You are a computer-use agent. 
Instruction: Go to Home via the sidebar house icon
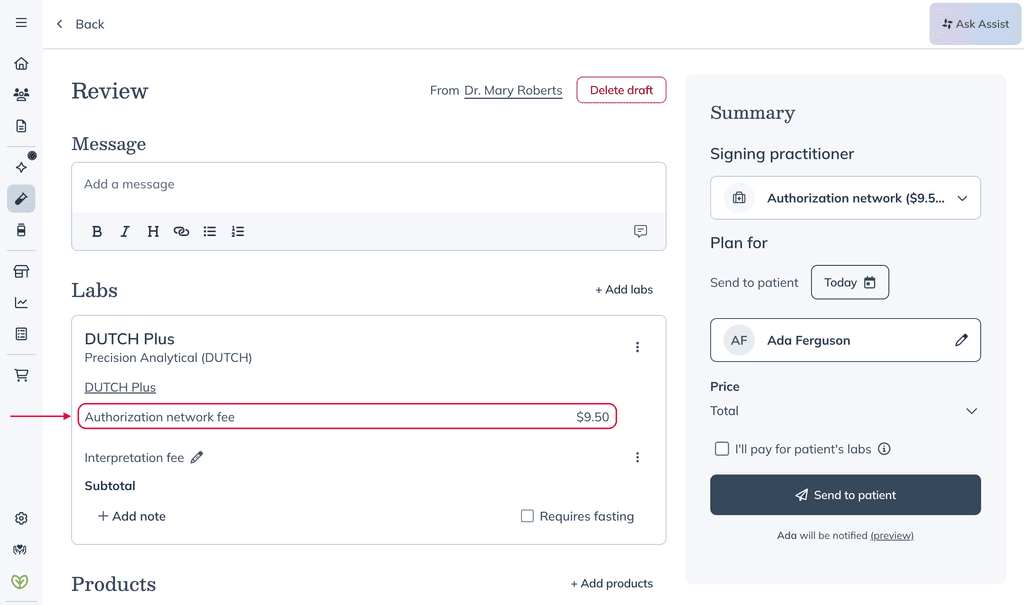pyautogui.click(x=22, y=63)
